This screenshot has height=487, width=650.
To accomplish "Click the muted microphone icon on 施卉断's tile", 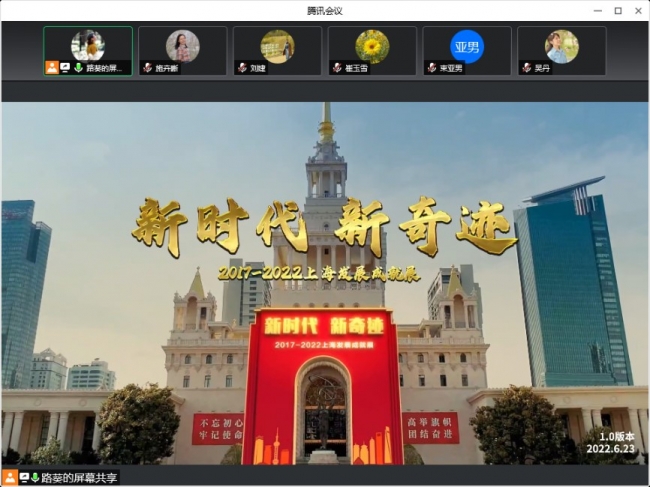I will 148,68.
